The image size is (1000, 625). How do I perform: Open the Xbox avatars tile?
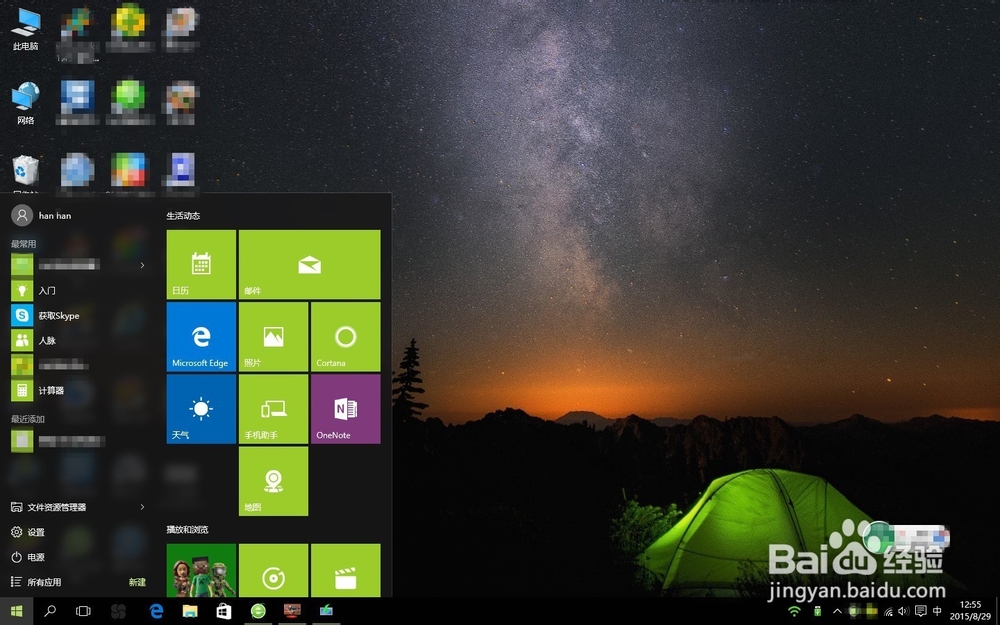(201, 570)
